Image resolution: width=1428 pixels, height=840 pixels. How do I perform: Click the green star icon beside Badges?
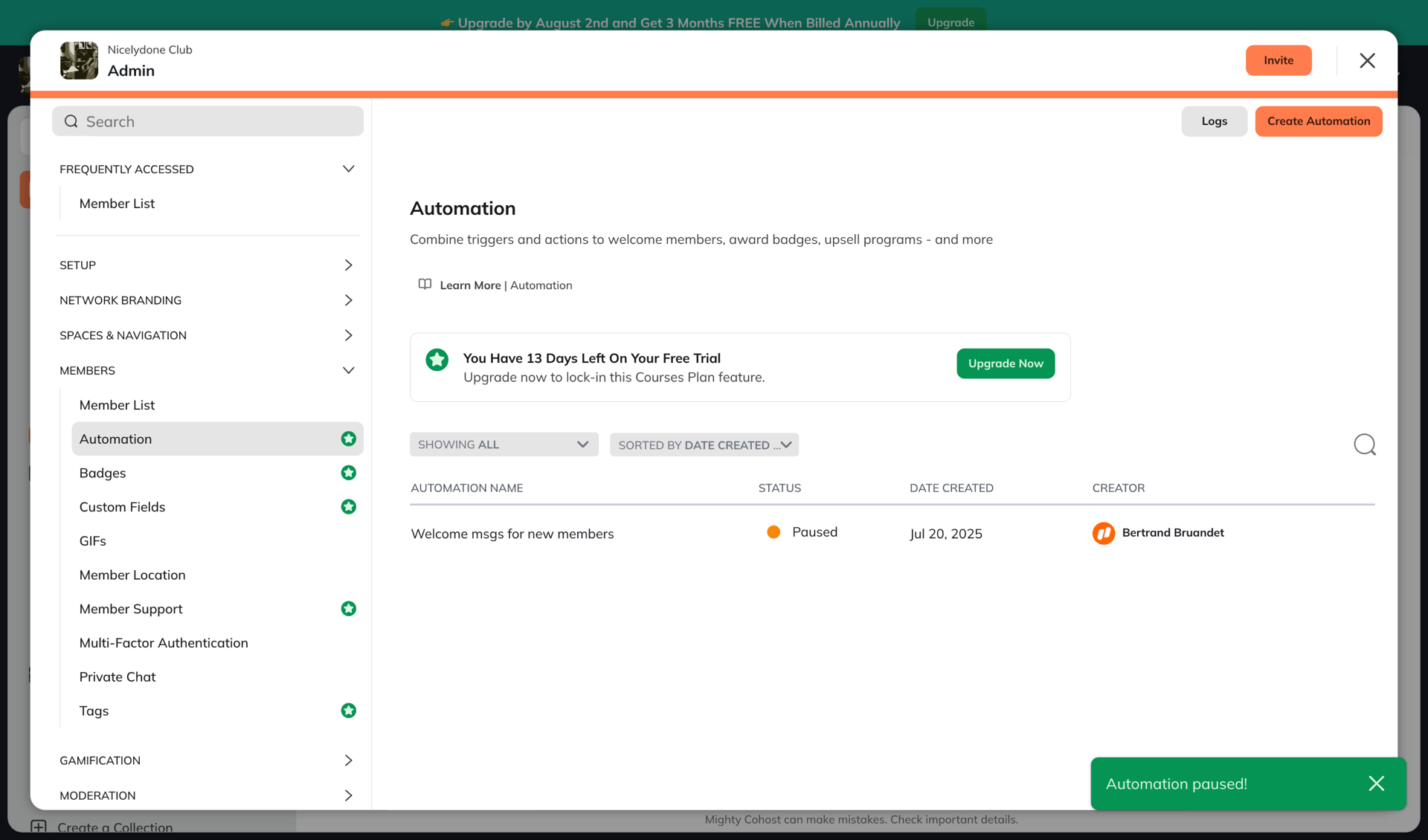coord(349,473)
